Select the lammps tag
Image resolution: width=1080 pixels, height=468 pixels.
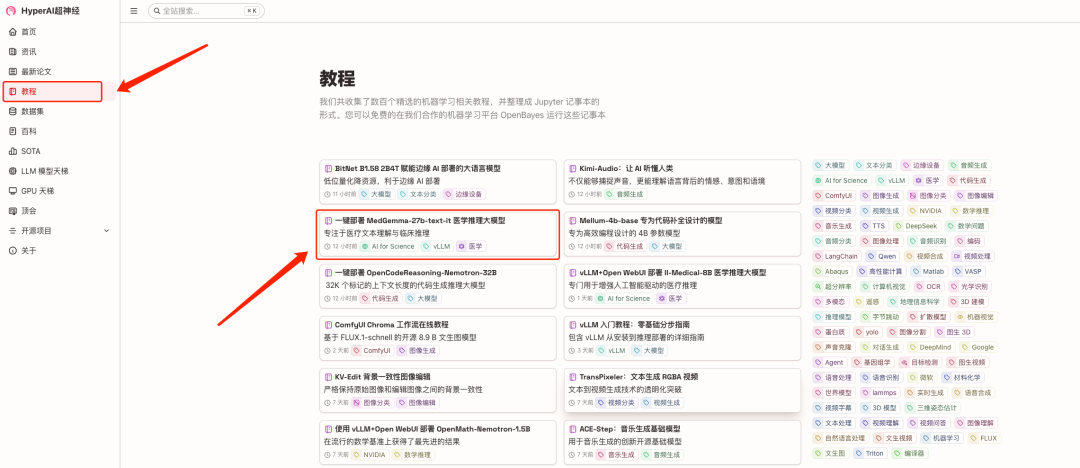tap(878, 393)
